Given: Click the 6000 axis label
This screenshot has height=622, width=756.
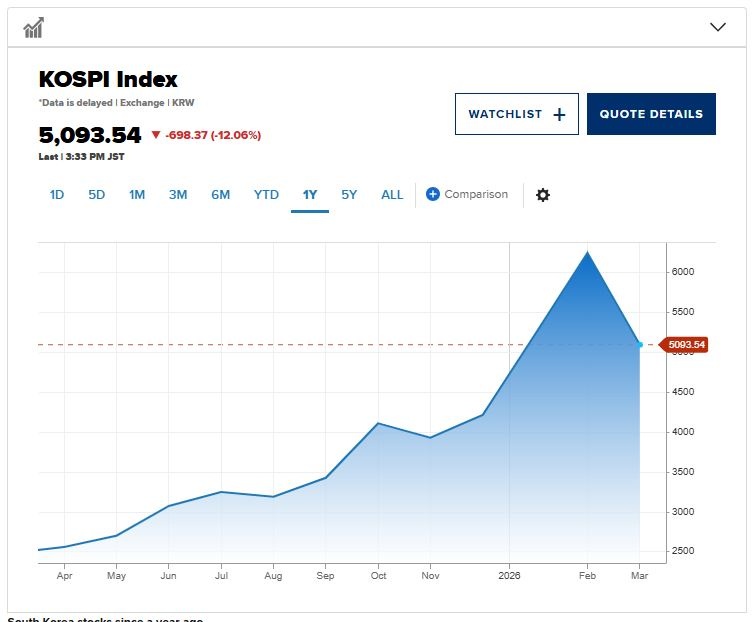Looking at the screenshot, I should pyautogui.click(x=683, y=271).
